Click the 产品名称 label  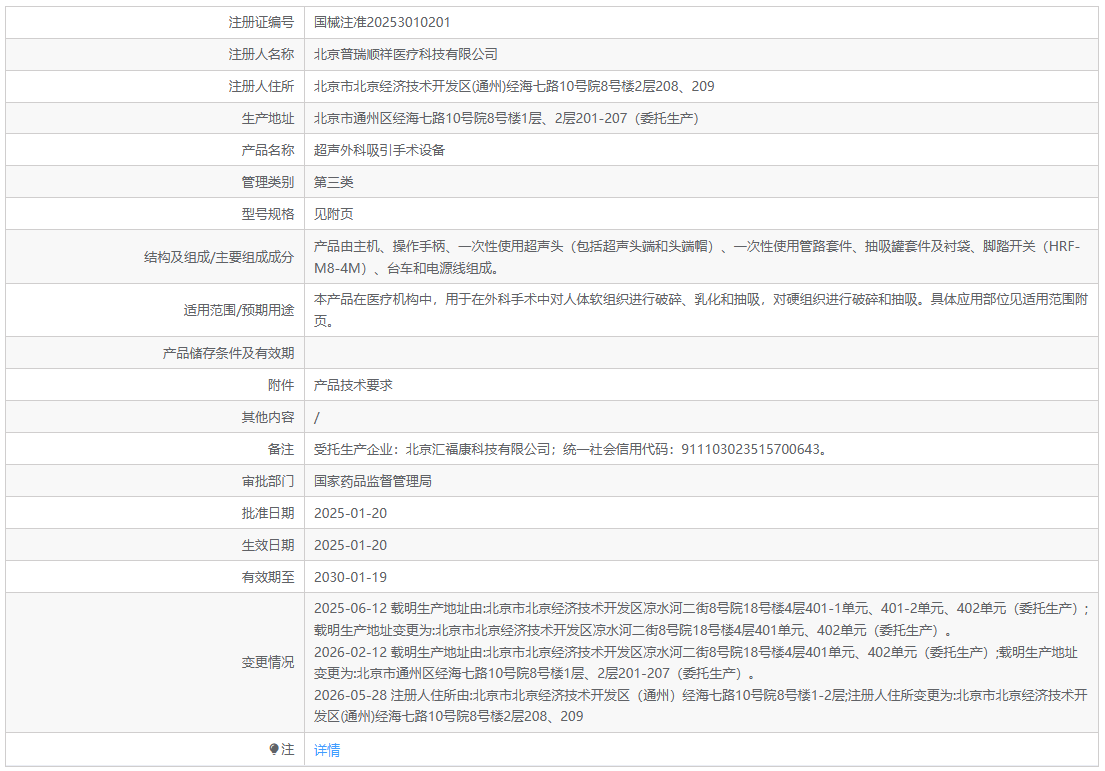click(268, 150)
